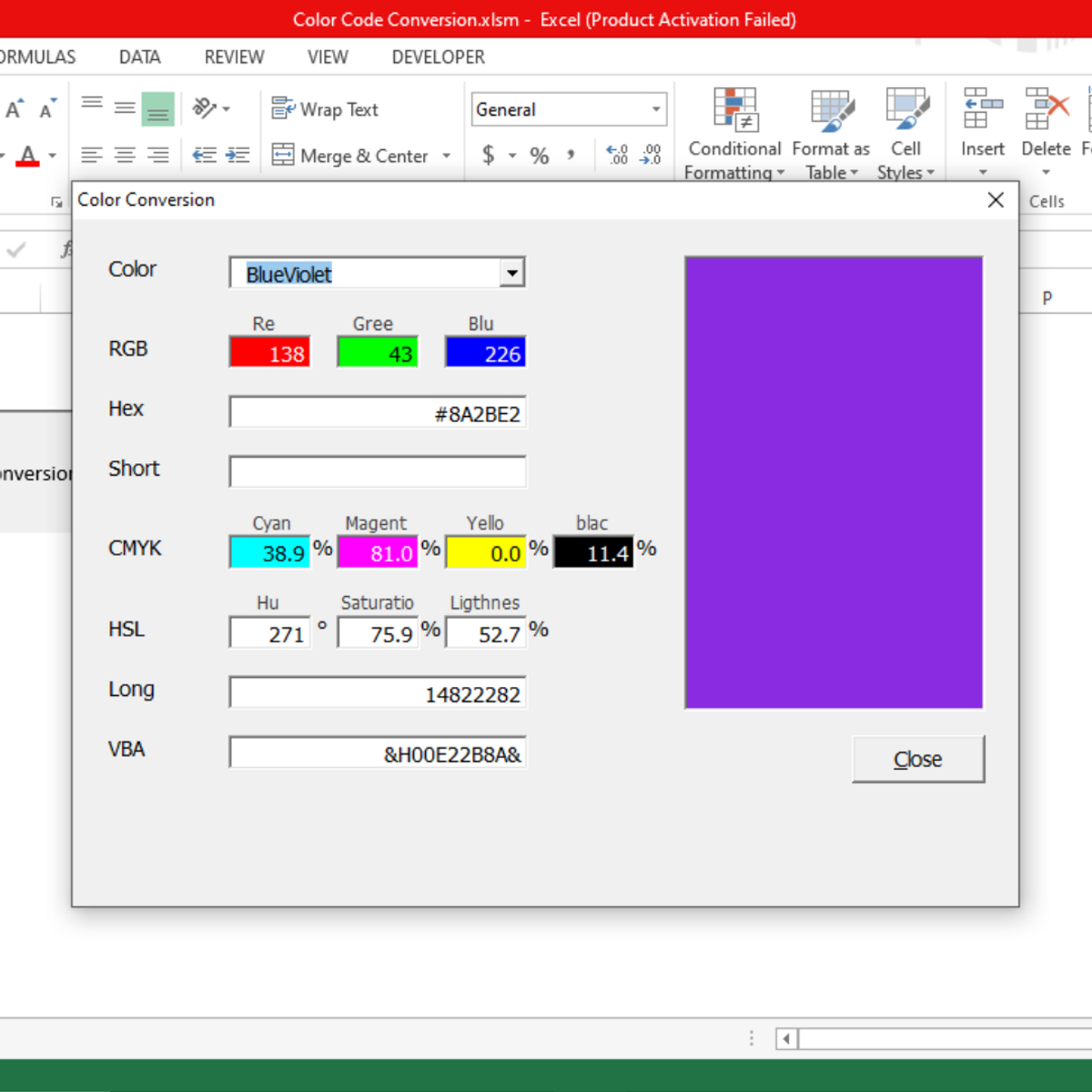This screenshot has width=1092, height=1092.
Task: Open Format as Table gallery
Action: pyautogui.click(x=831, y=111)
